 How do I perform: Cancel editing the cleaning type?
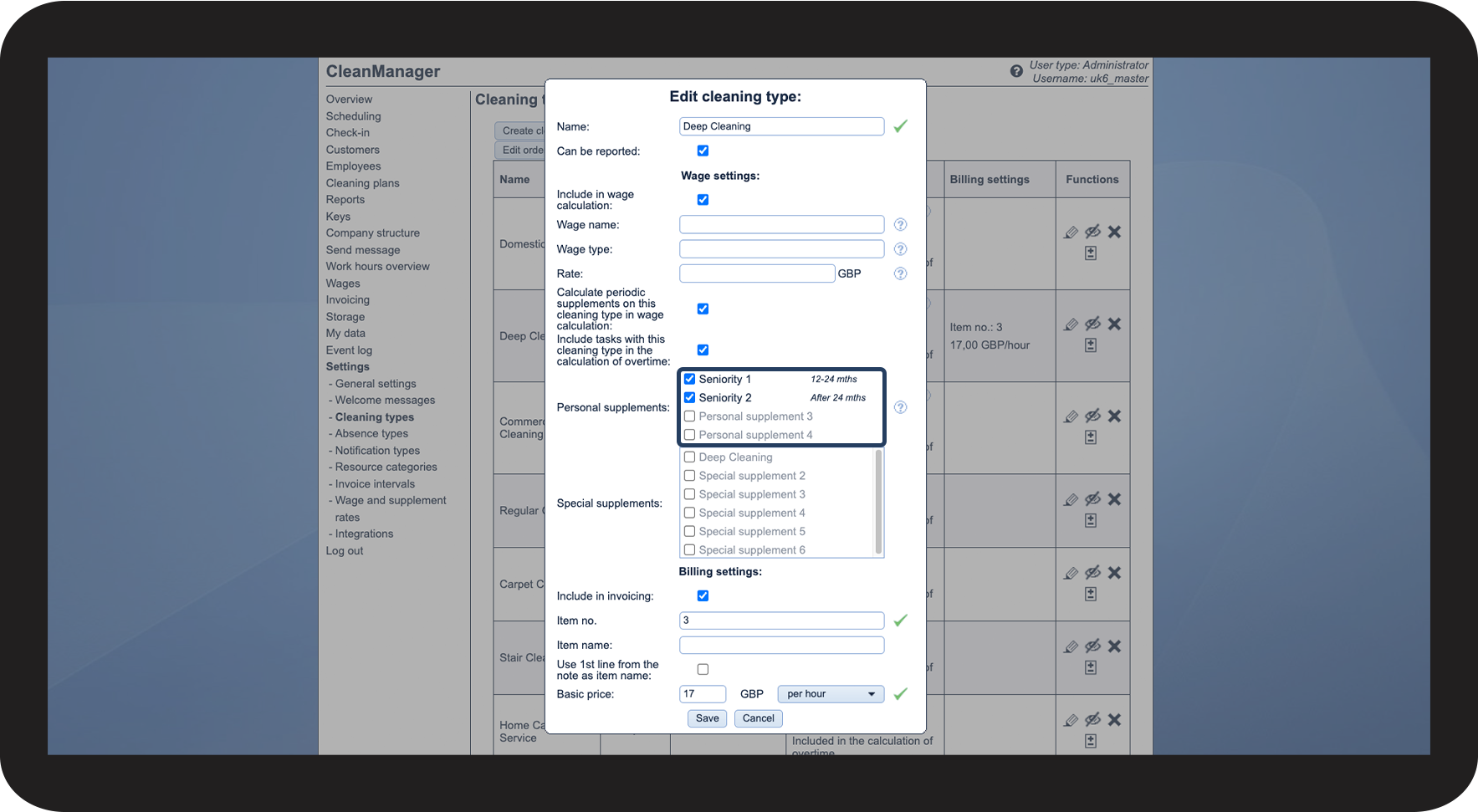pyautogui.click(x=758, y=718)
